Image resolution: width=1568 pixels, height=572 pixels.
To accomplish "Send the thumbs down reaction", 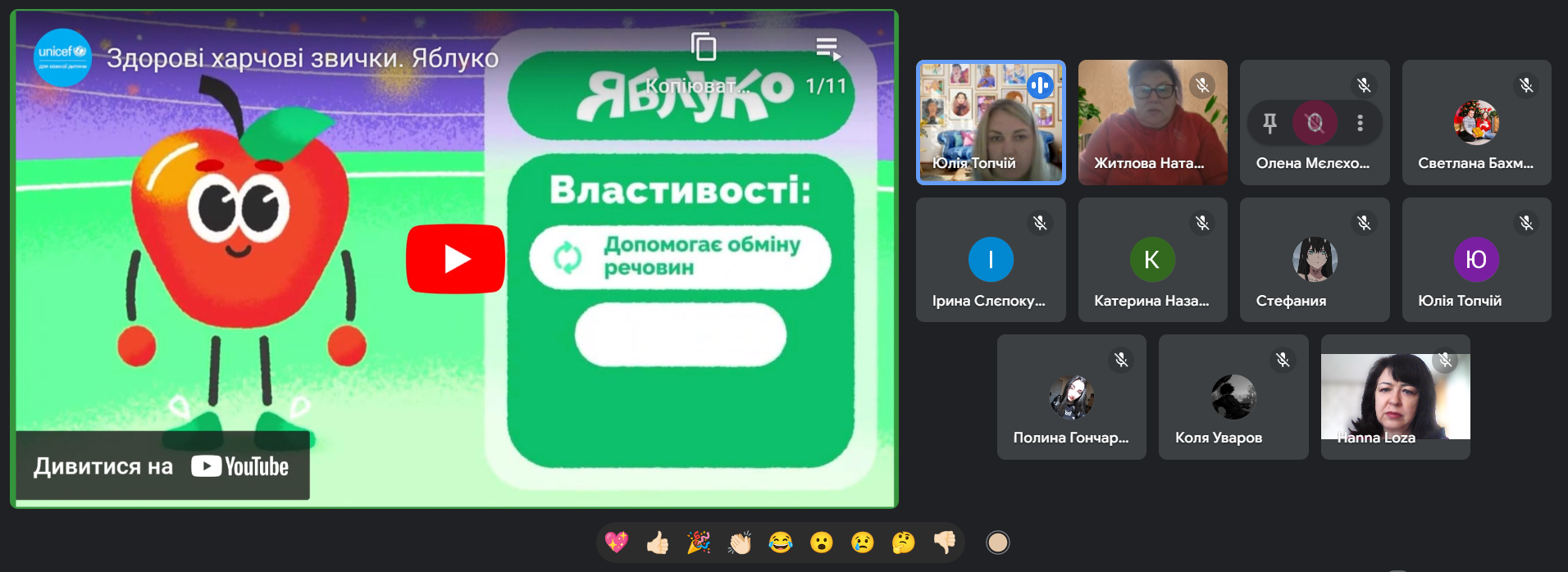I will pos(945,542).
